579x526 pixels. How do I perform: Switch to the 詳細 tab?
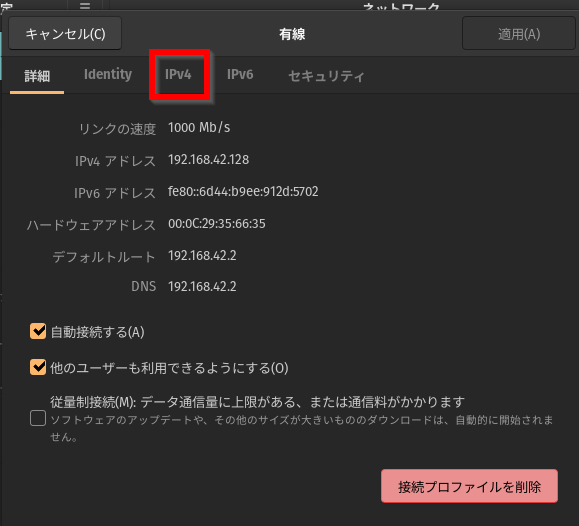37,76
